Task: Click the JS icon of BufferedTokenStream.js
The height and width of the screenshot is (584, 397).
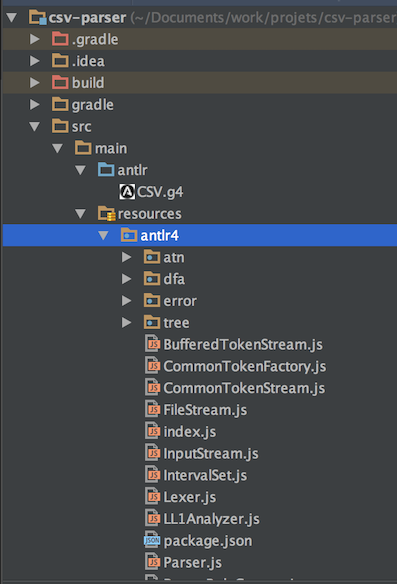Action: (x=152, y=344)
